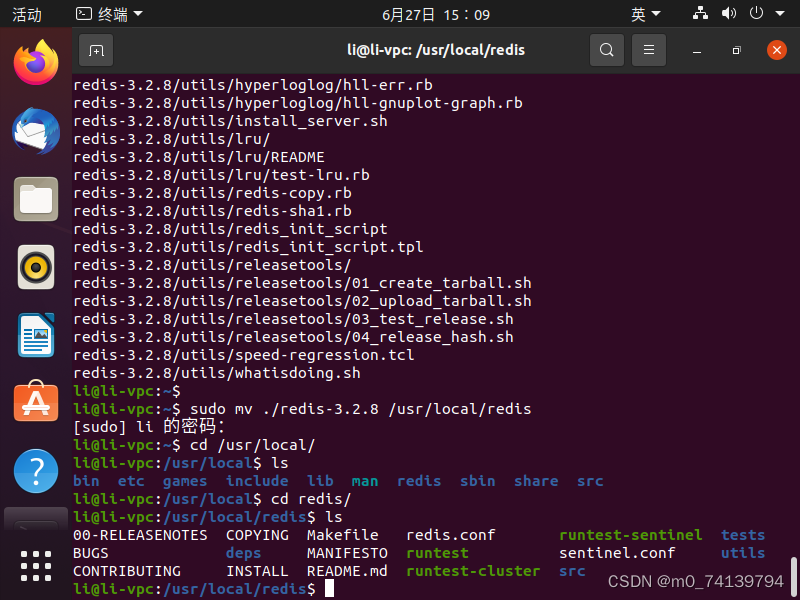Open Help from the dock

(35, 471)
